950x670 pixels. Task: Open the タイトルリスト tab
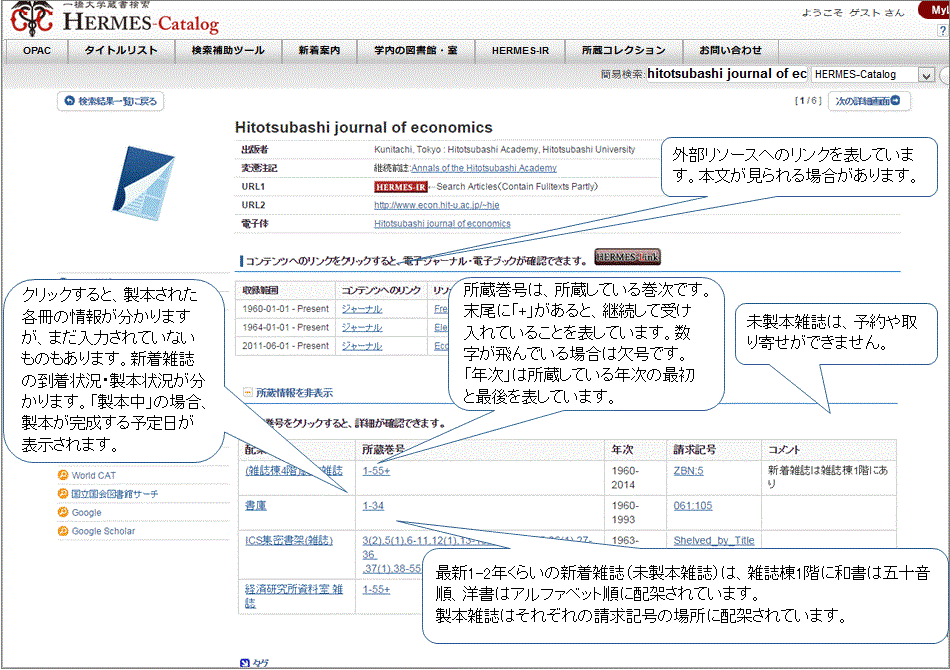point(121,51)
